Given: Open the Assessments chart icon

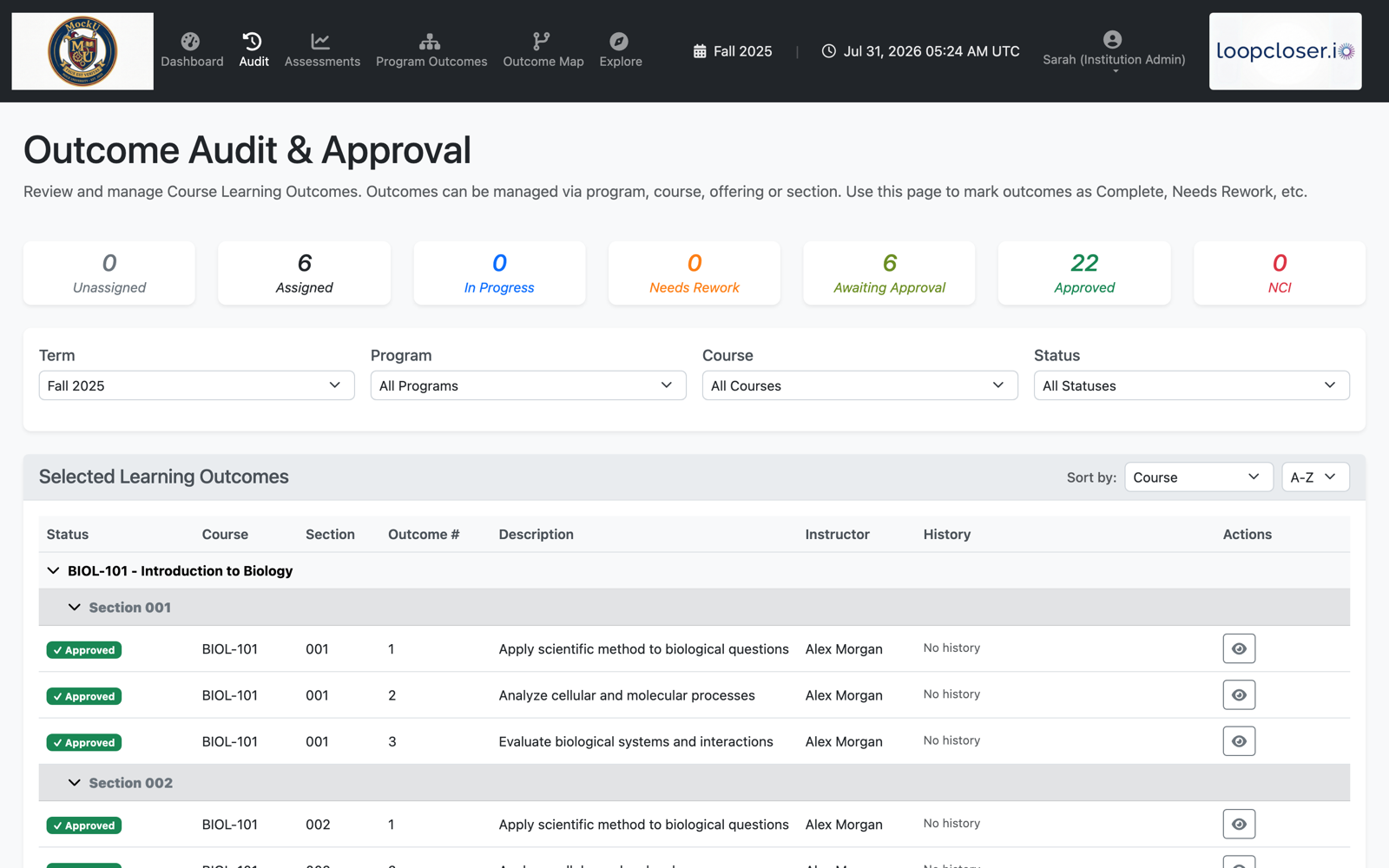Looking at the screenshot, I should tap(321, 41).
